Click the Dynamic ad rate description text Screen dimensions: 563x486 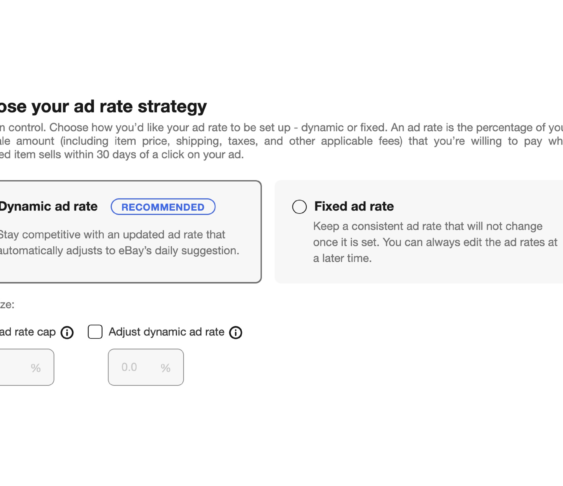click(x=119, y=243)
